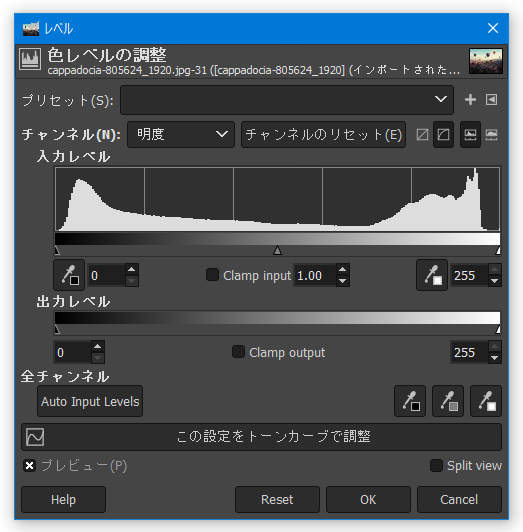The image size is (523, 532).
Task: Open the channel dropdown showing 明度
Action: [x=181, y=135]
